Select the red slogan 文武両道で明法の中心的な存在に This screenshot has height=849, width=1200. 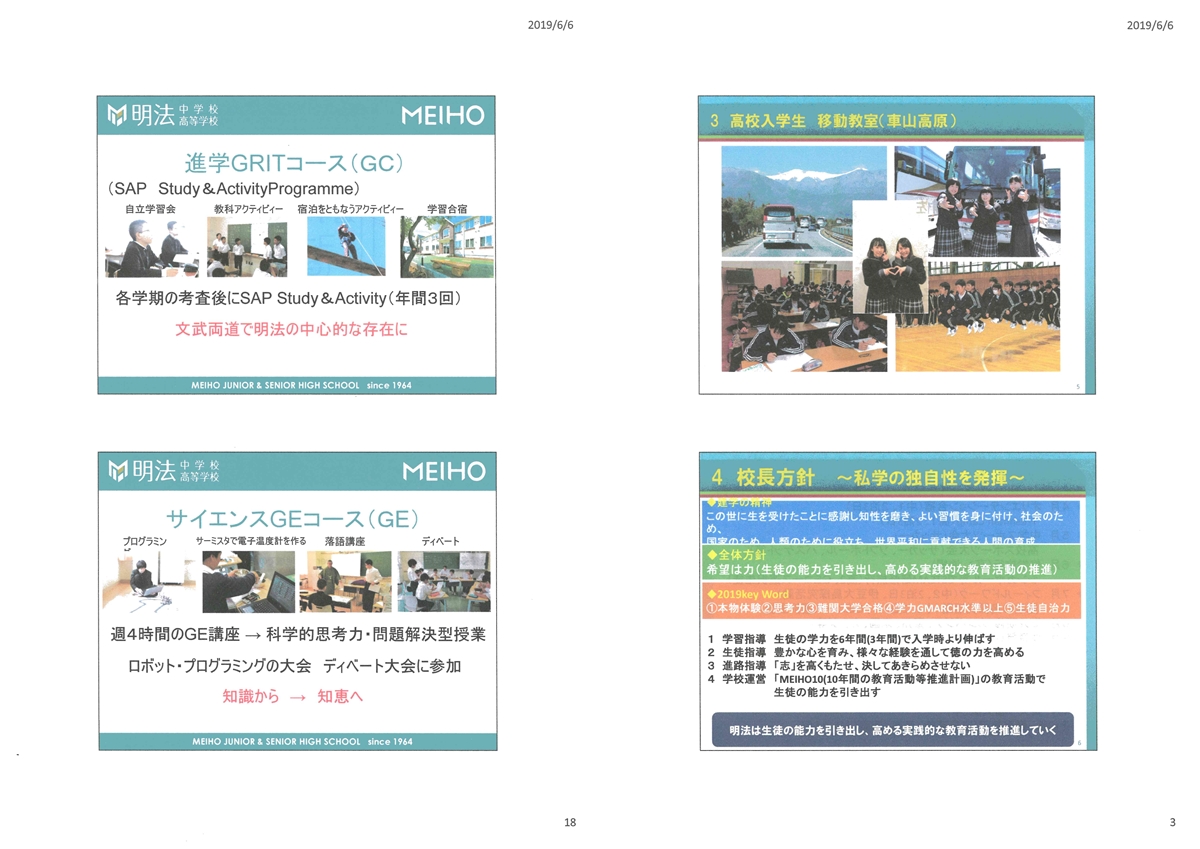coord(292,329)
